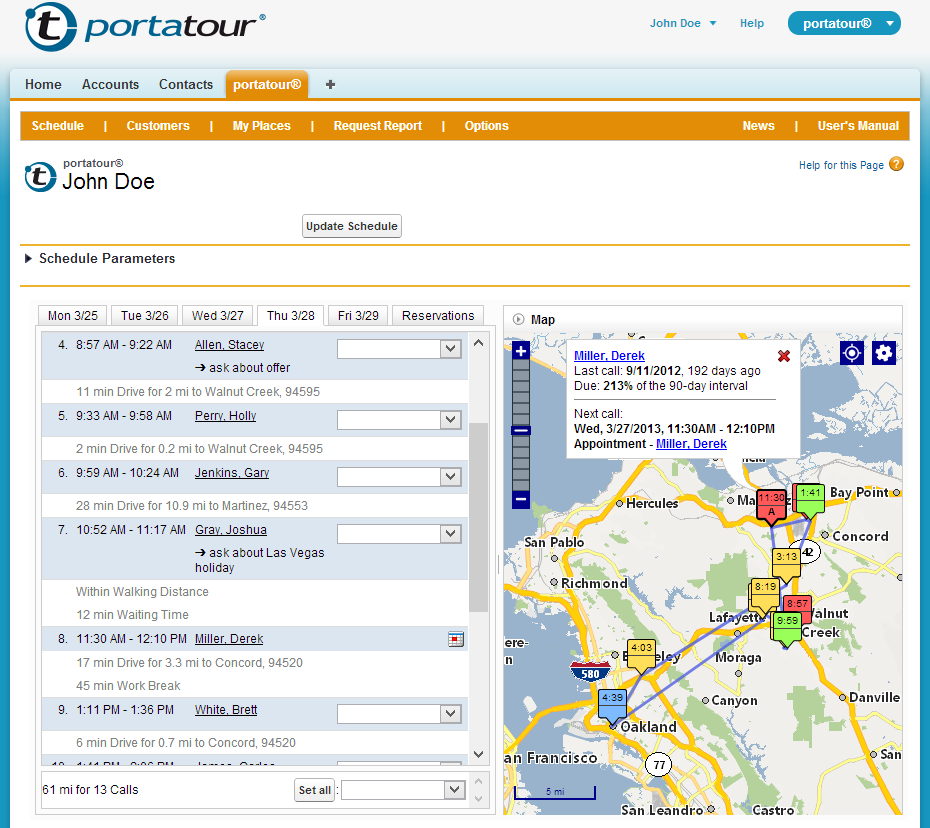Open the Accounts tab
This screenshot has width=930, height=828.
(x=110, y=85)
